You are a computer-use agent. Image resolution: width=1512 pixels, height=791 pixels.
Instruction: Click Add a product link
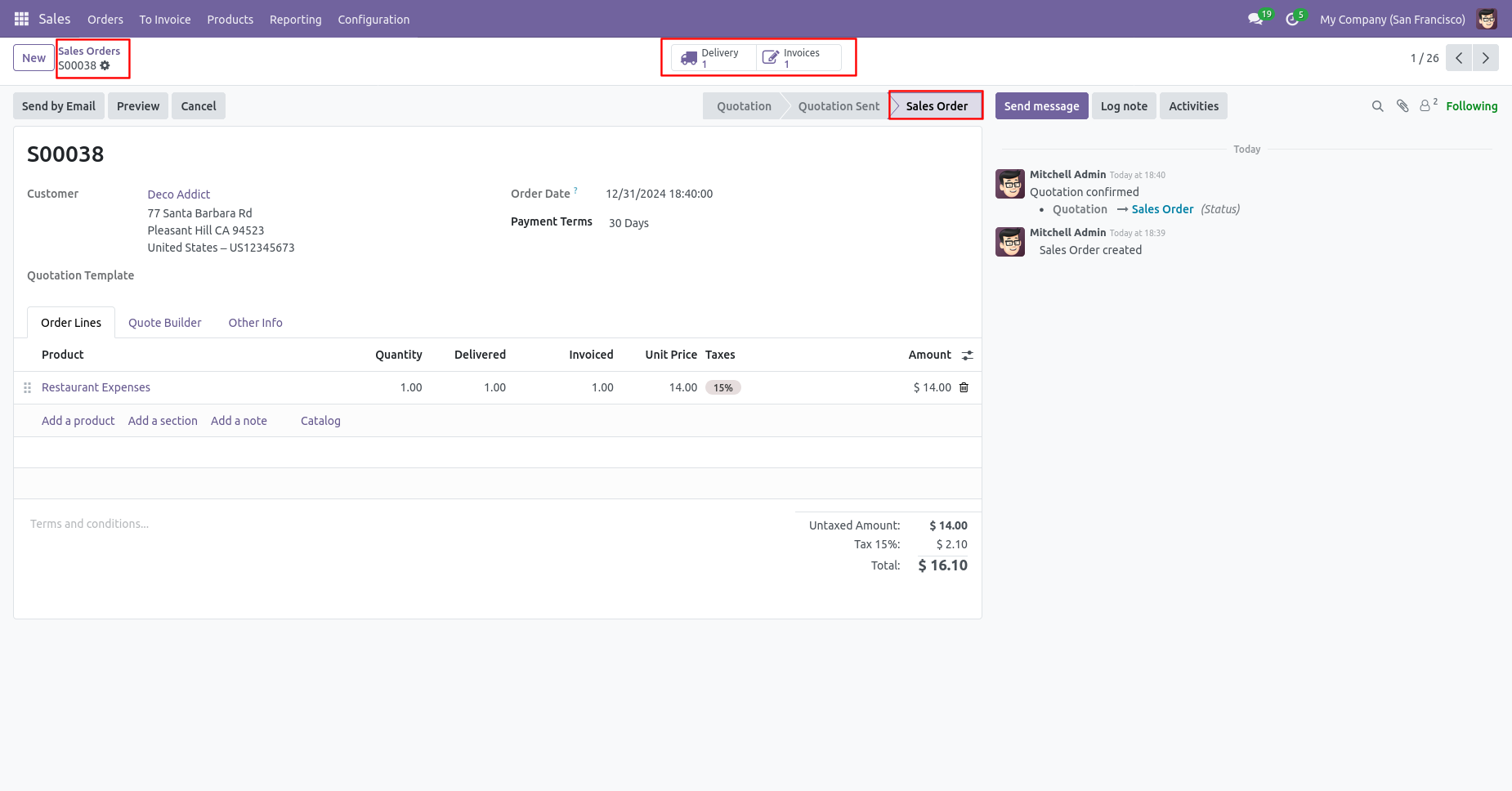tap(78, 421)
